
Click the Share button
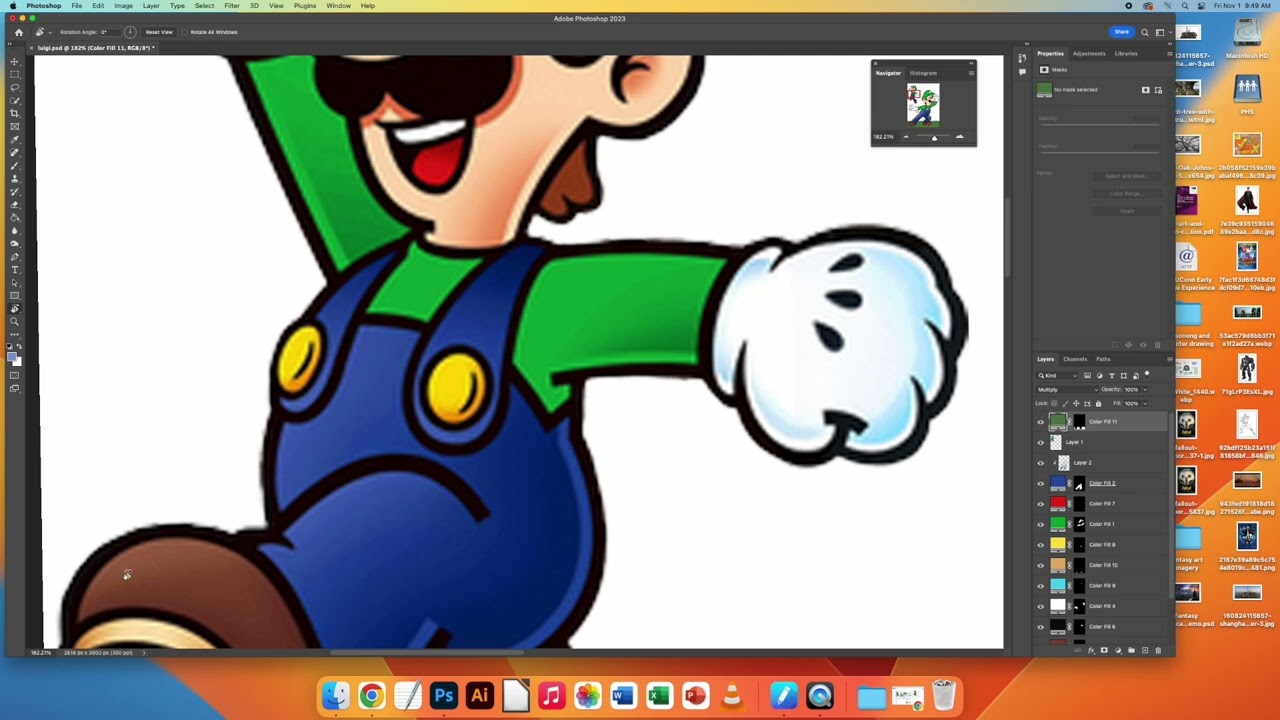coord(1122,32)
